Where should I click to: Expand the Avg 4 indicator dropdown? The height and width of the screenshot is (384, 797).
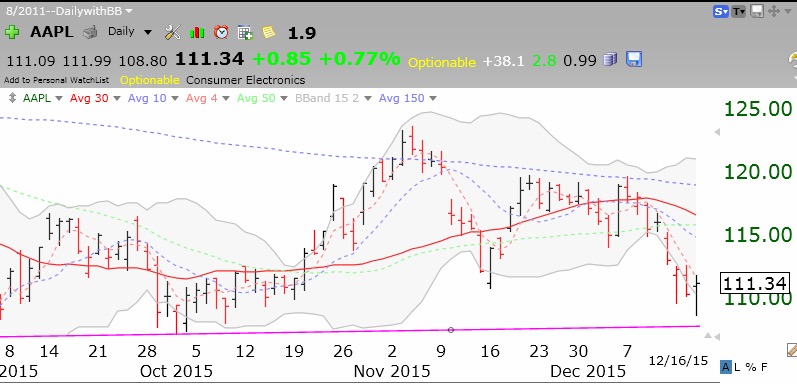tap(226, 99)
